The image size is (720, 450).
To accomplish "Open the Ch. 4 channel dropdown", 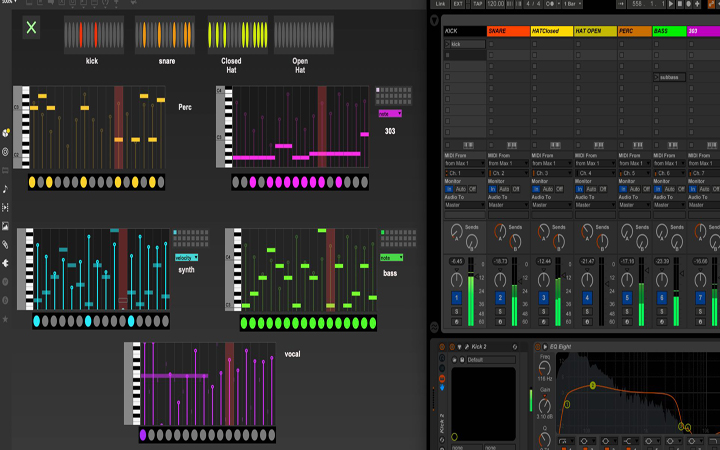I will (595, 173).
